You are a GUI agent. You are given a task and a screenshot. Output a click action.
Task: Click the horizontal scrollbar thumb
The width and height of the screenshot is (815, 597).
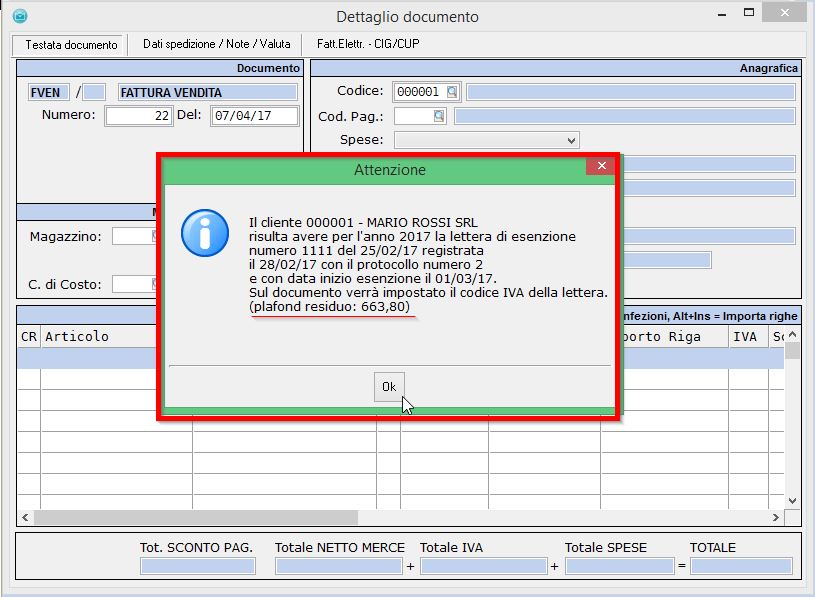tap(196, 518)
